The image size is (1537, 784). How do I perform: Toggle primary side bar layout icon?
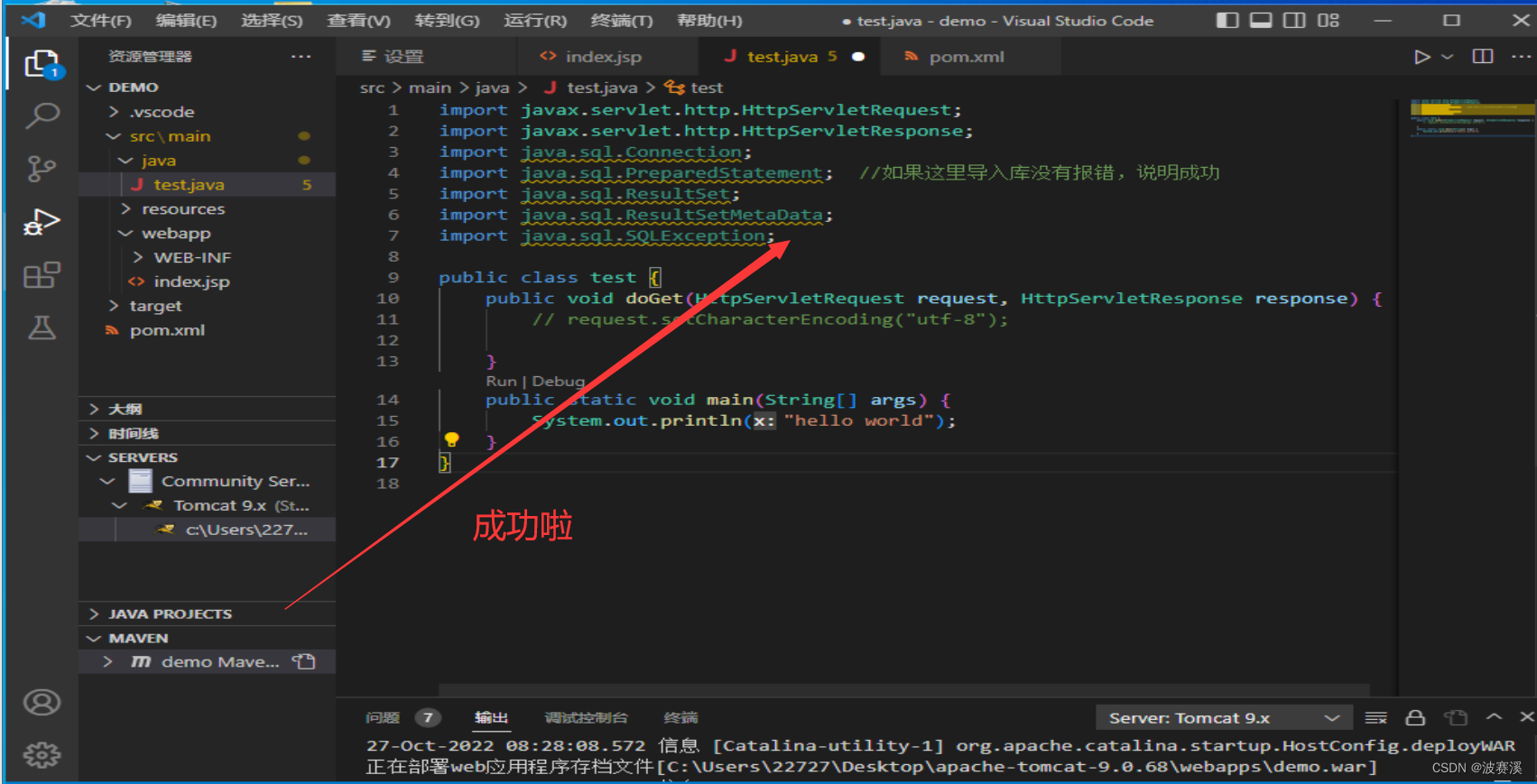pos(1227,20)
